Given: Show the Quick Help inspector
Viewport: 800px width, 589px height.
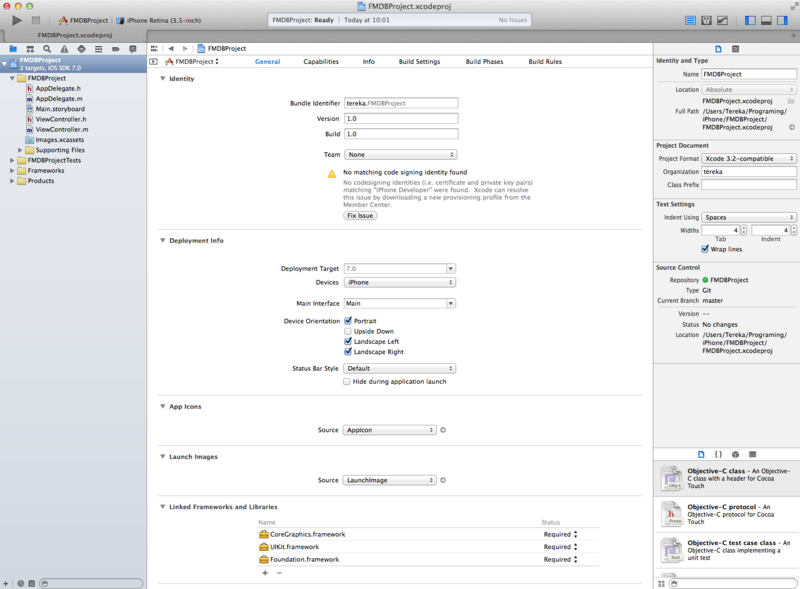Looking at the screenshot, I should pyautogui.click(x=735, y=49).
